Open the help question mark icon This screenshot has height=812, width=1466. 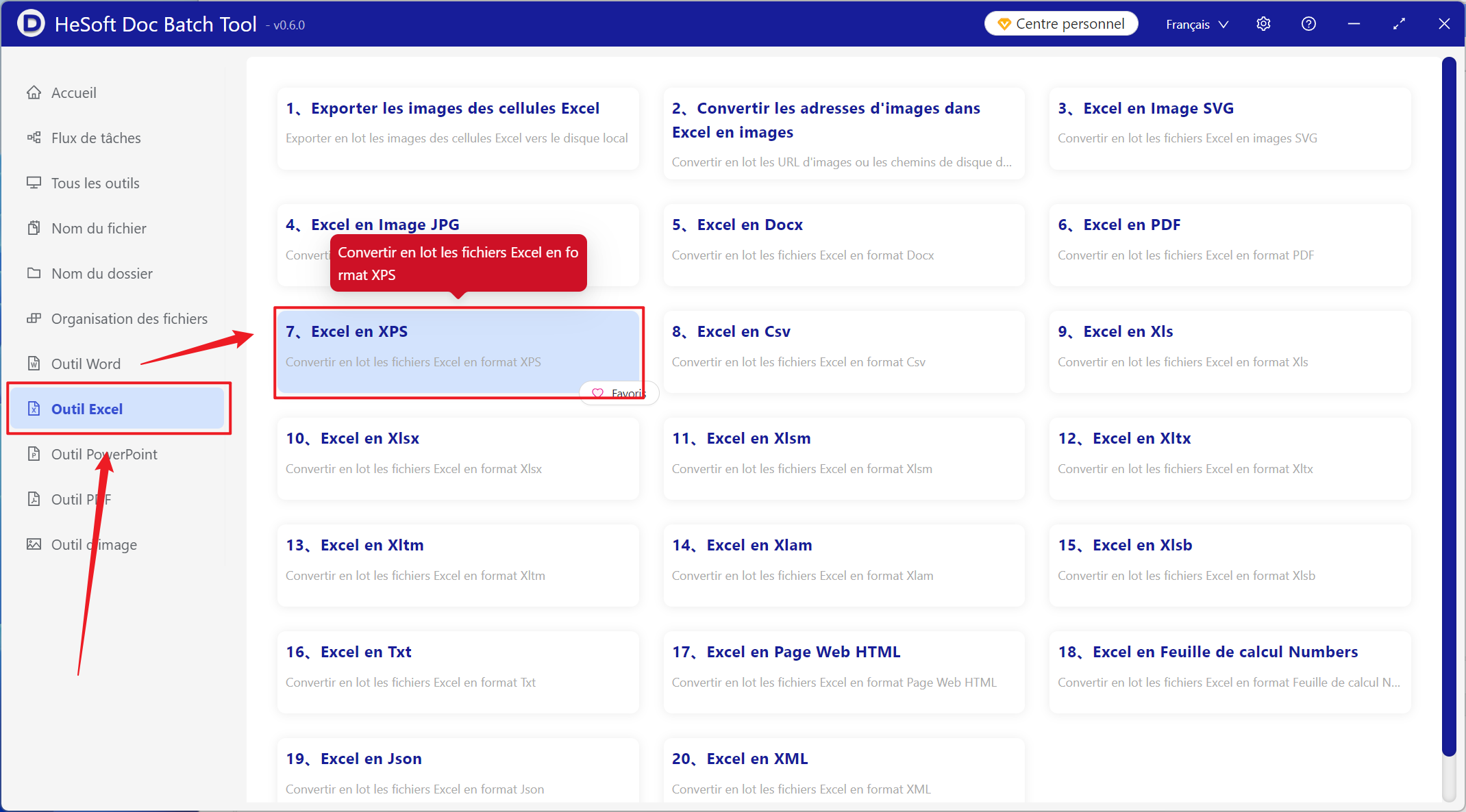click(x=1308, y=24)
